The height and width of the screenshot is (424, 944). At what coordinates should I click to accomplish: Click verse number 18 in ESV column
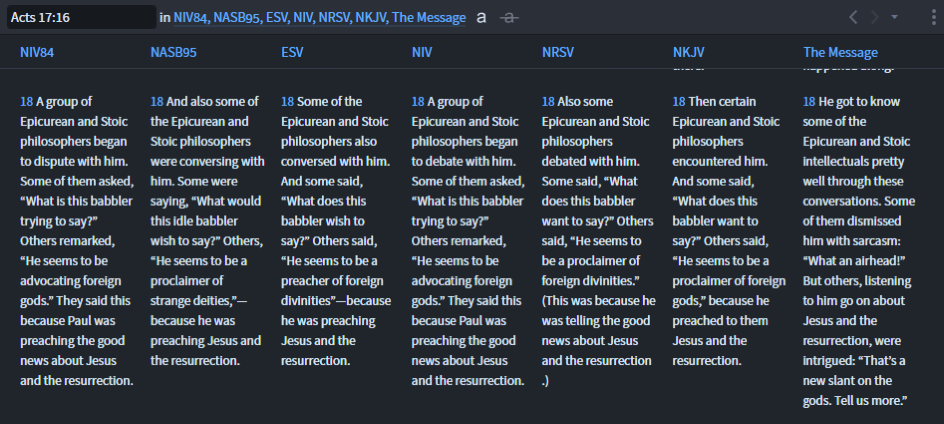point(287,101)
